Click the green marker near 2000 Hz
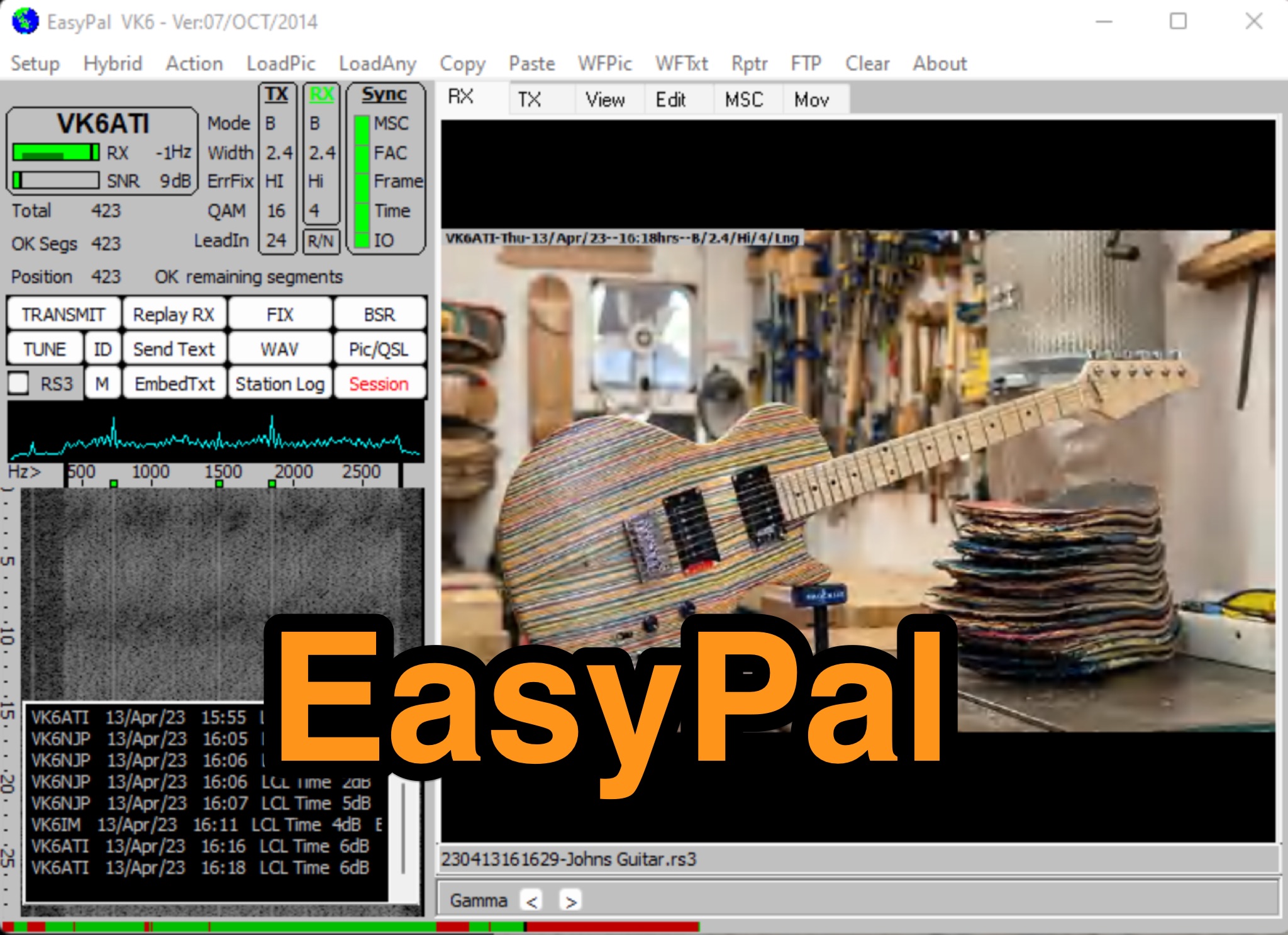The height and width of the screenshot is (935, 1288). pos(272,484)
